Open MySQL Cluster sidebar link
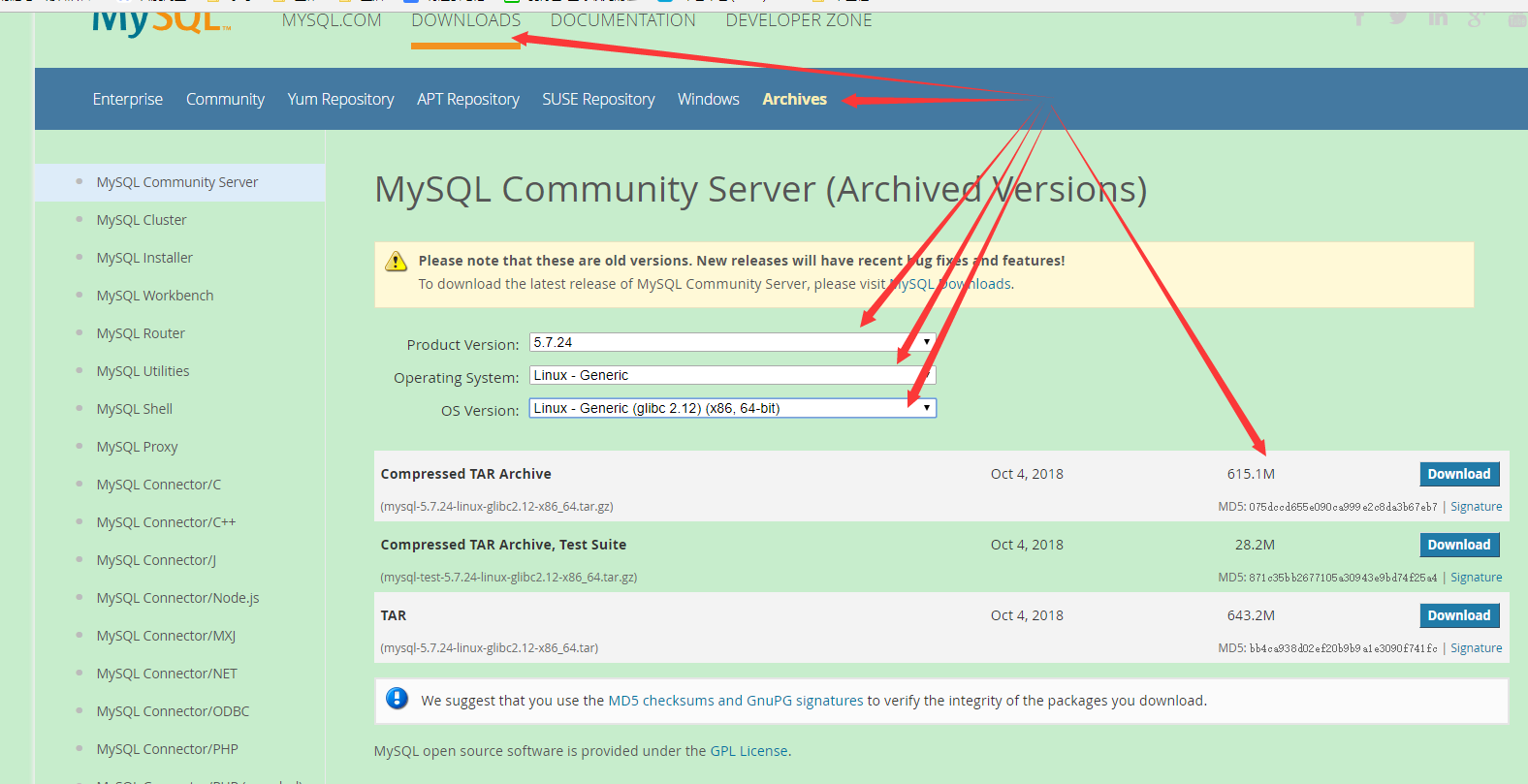This screenshot has height=784, width=1528. (x=142, y=220)
